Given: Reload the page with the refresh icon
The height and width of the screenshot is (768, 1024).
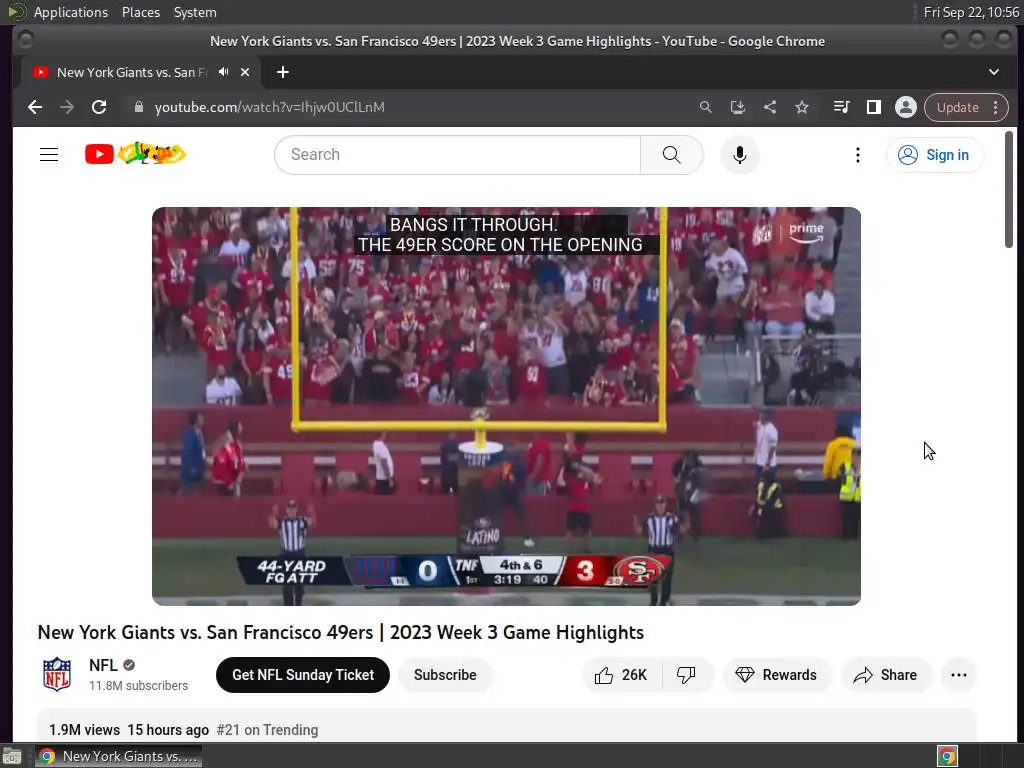Looking at the screenshot, I should 99,107.
